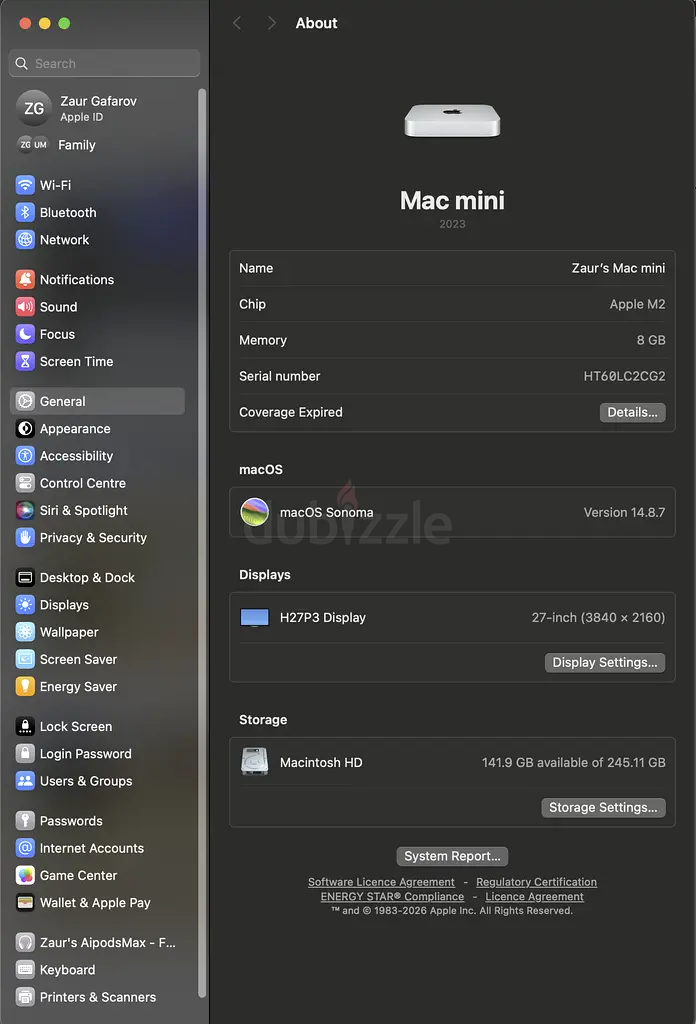Go back with the left chevron
Viewport: 696px width, 1024px height.
(237, 24)
